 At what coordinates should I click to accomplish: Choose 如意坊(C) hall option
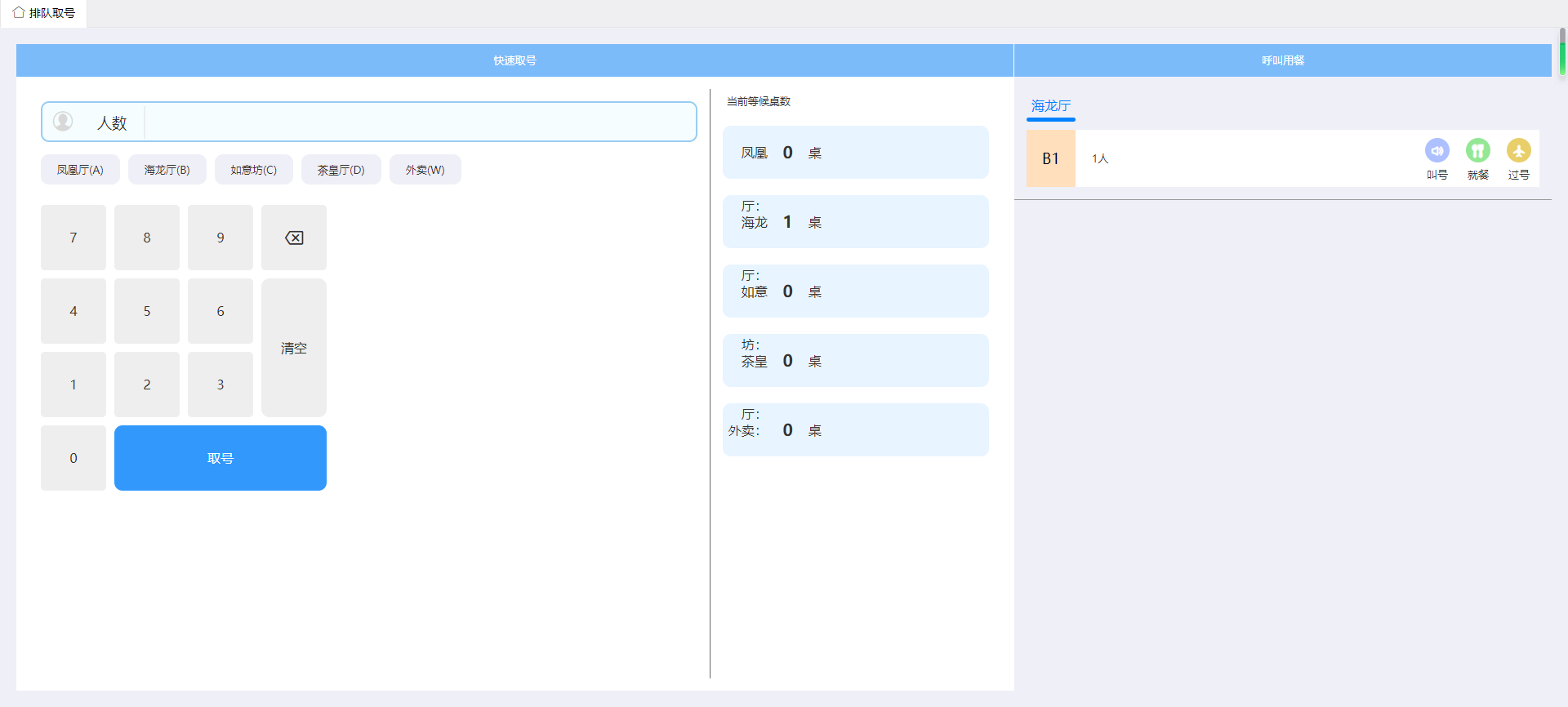coord(253,170)
